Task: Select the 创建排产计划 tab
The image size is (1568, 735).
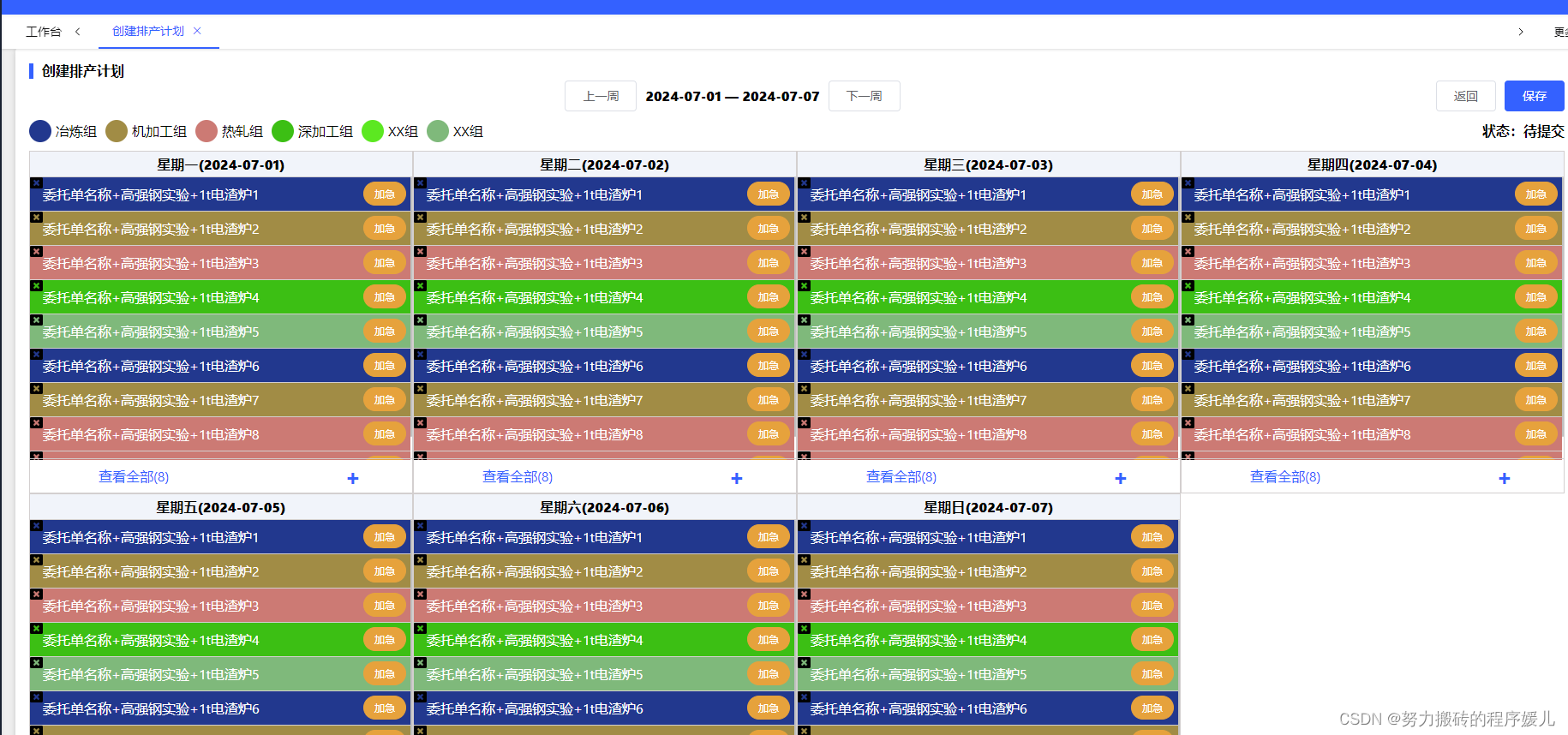Action: [x=148, y=31]
